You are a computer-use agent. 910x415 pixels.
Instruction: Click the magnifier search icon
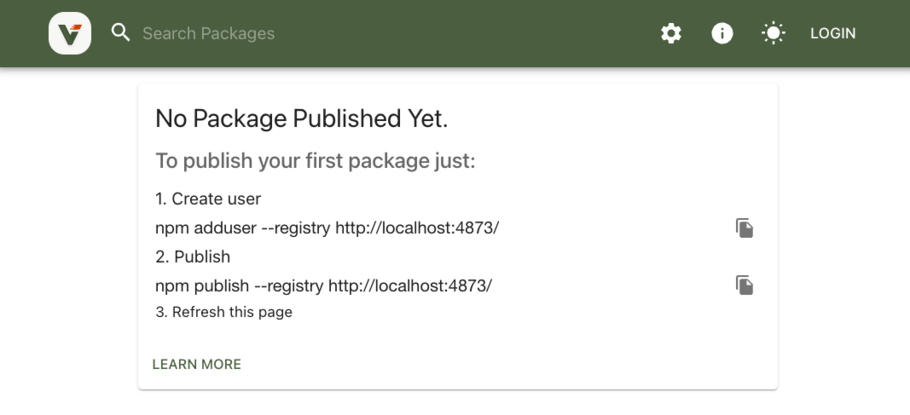(x=121, y=33)
